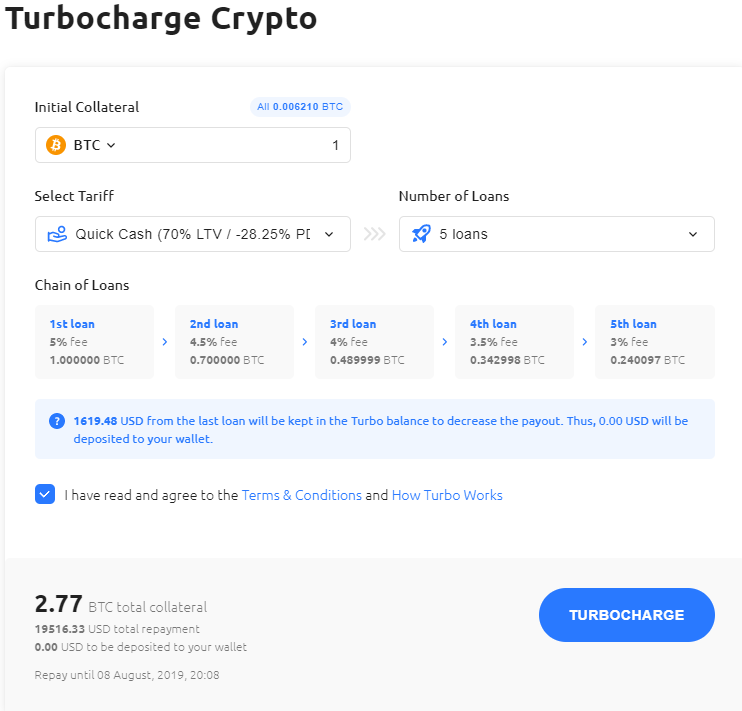Click the question mark info icon

click(x=57, y=421)
